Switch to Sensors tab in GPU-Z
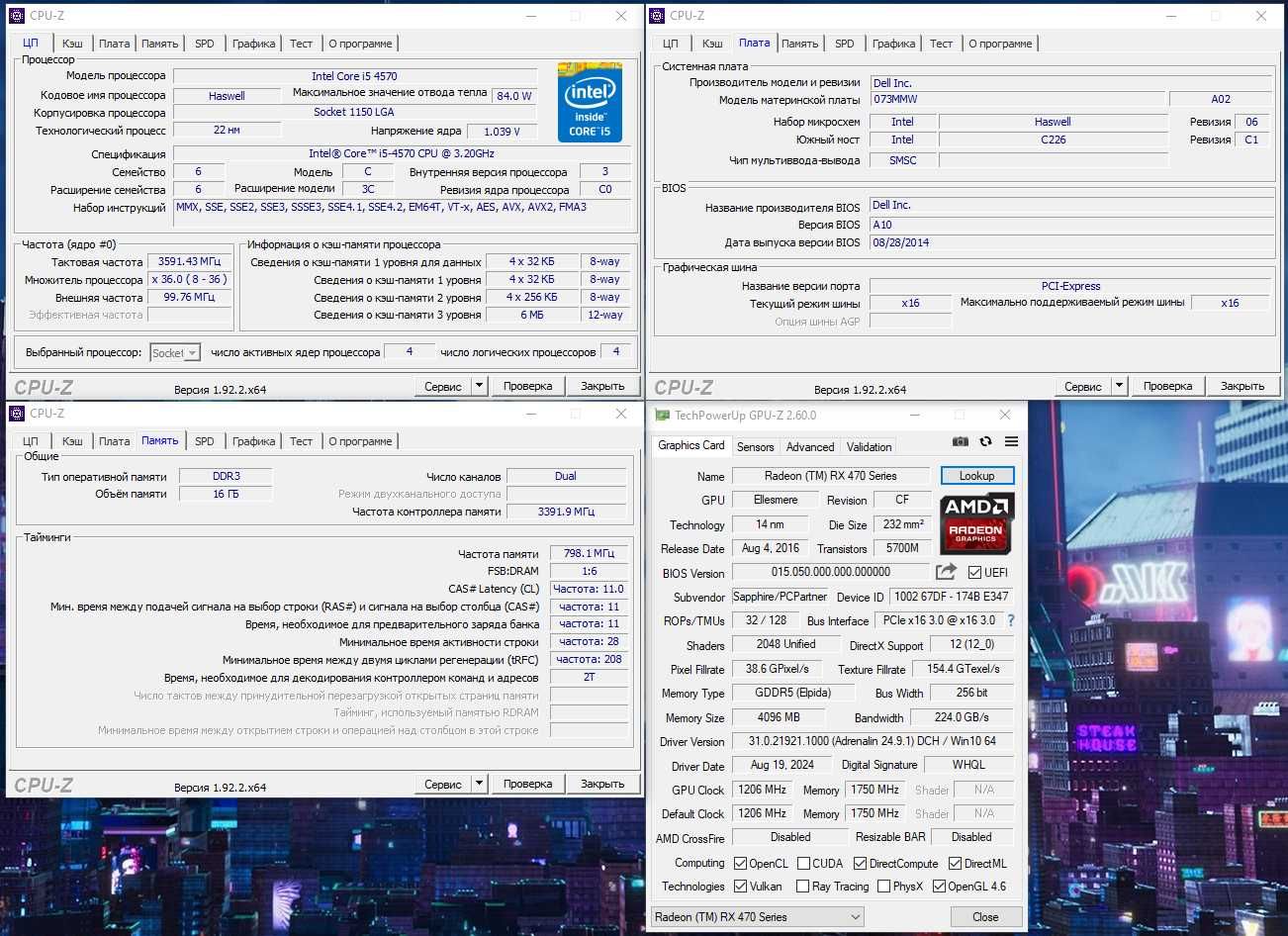Screen dimensions: 1288x936 coord(756,447)
